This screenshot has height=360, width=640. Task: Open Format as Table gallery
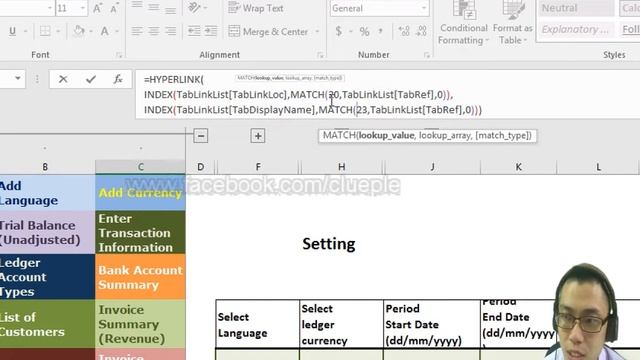pos(513,22)
